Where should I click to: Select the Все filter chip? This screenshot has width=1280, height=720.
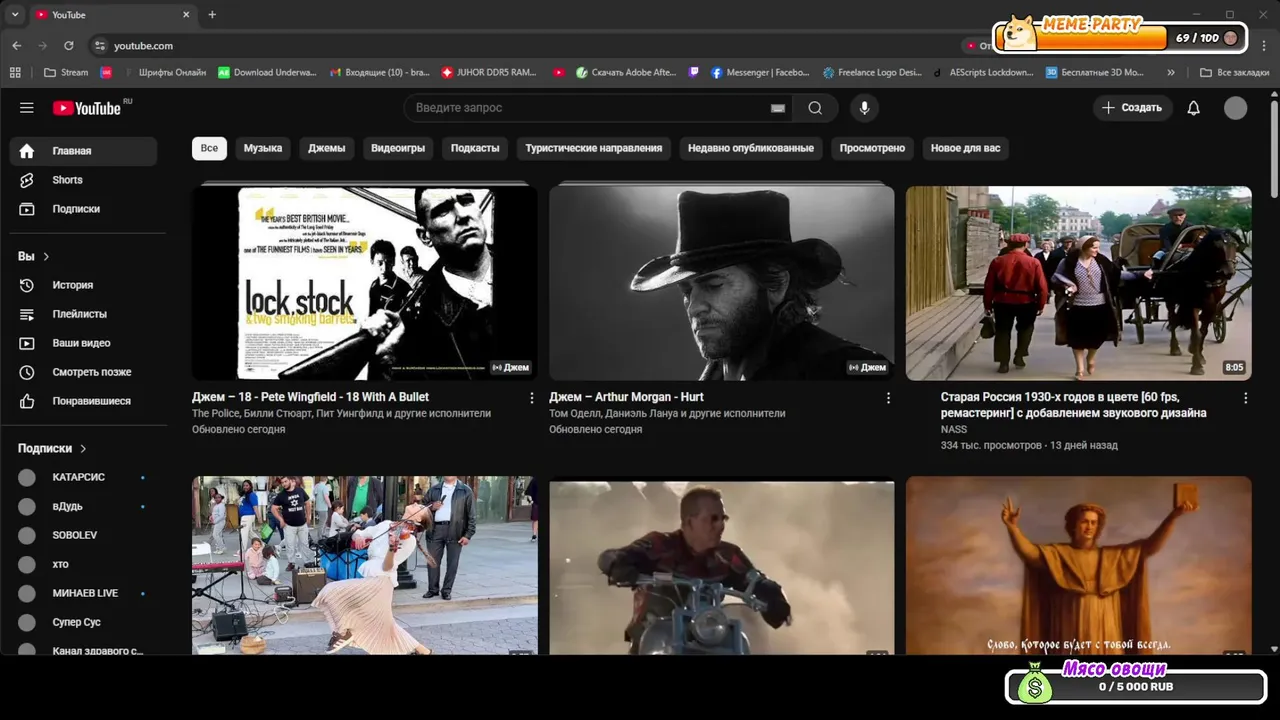209,148
